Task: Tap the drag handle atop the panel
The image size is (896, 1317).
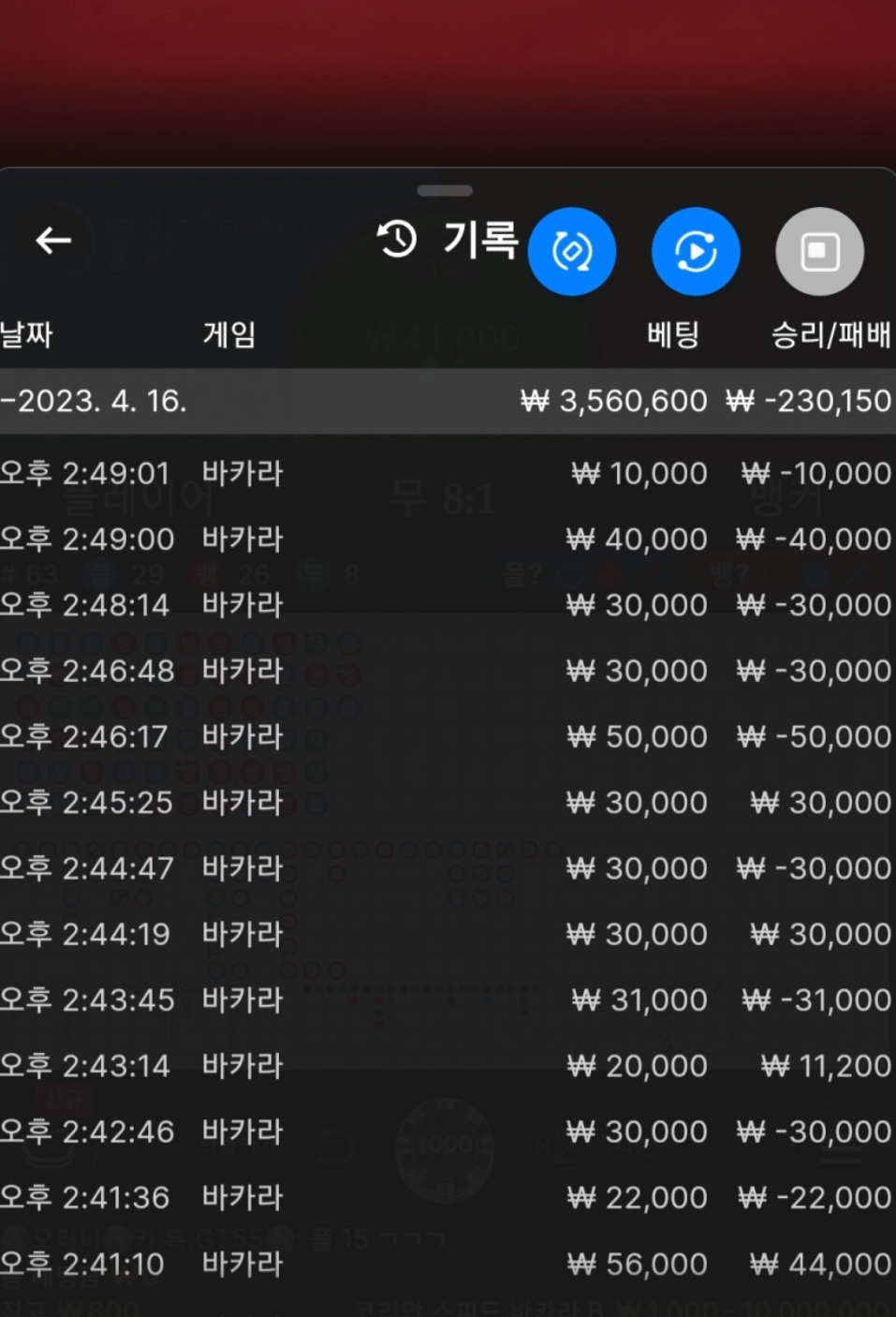Action: (x=446, y=191)
